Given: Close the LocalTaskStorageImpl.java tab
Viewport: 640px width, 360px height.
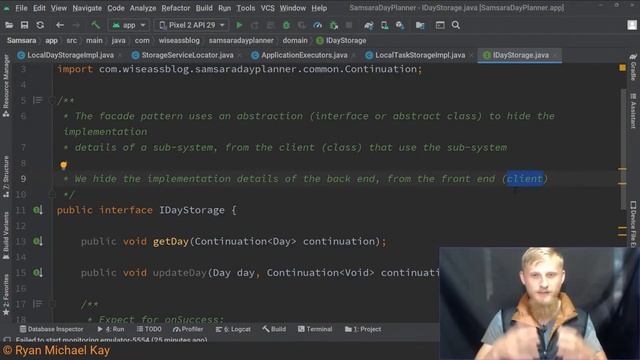Looking at the screenshot, I should tap(471, 55).
